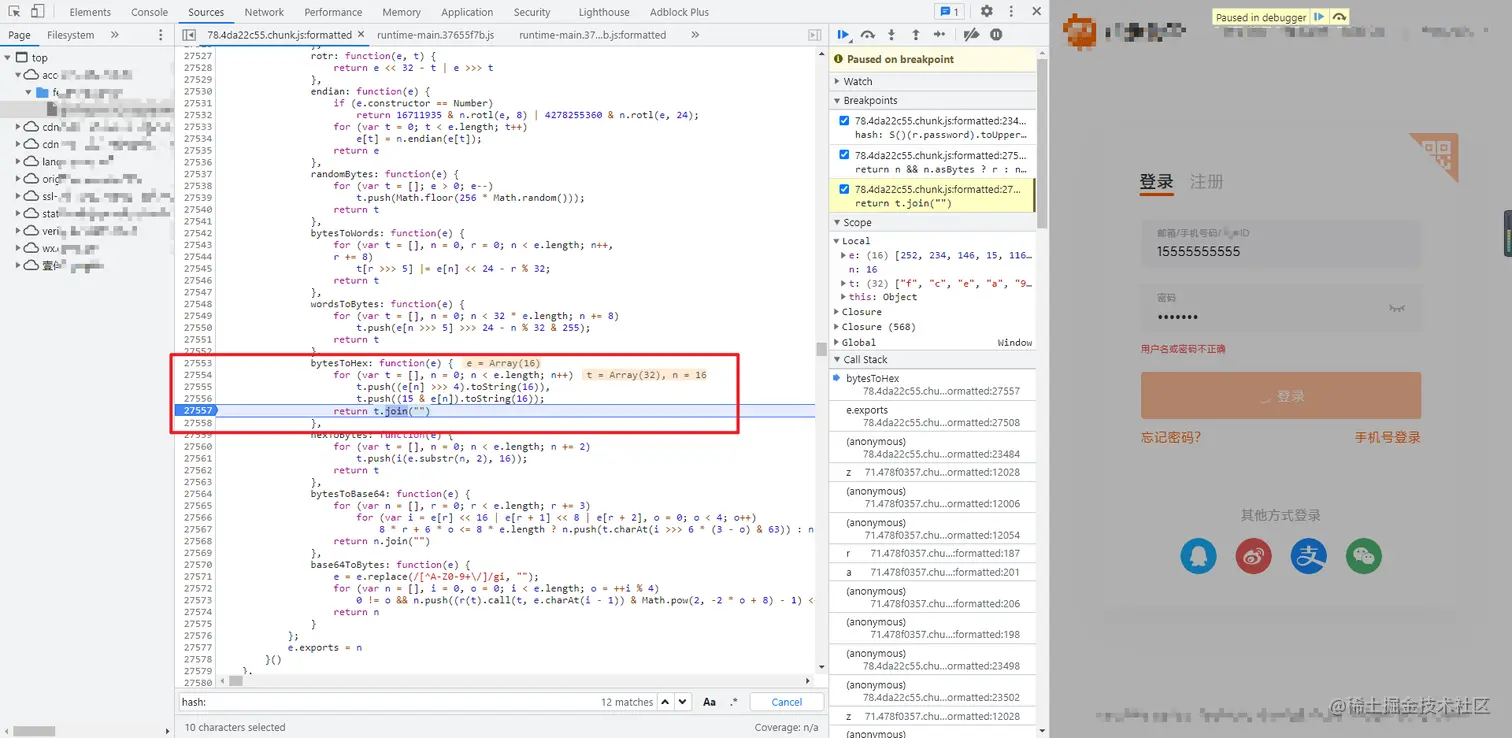Screen dimensions: 1512x738
Task: Open the Console tab
Action: click(149, 12)
